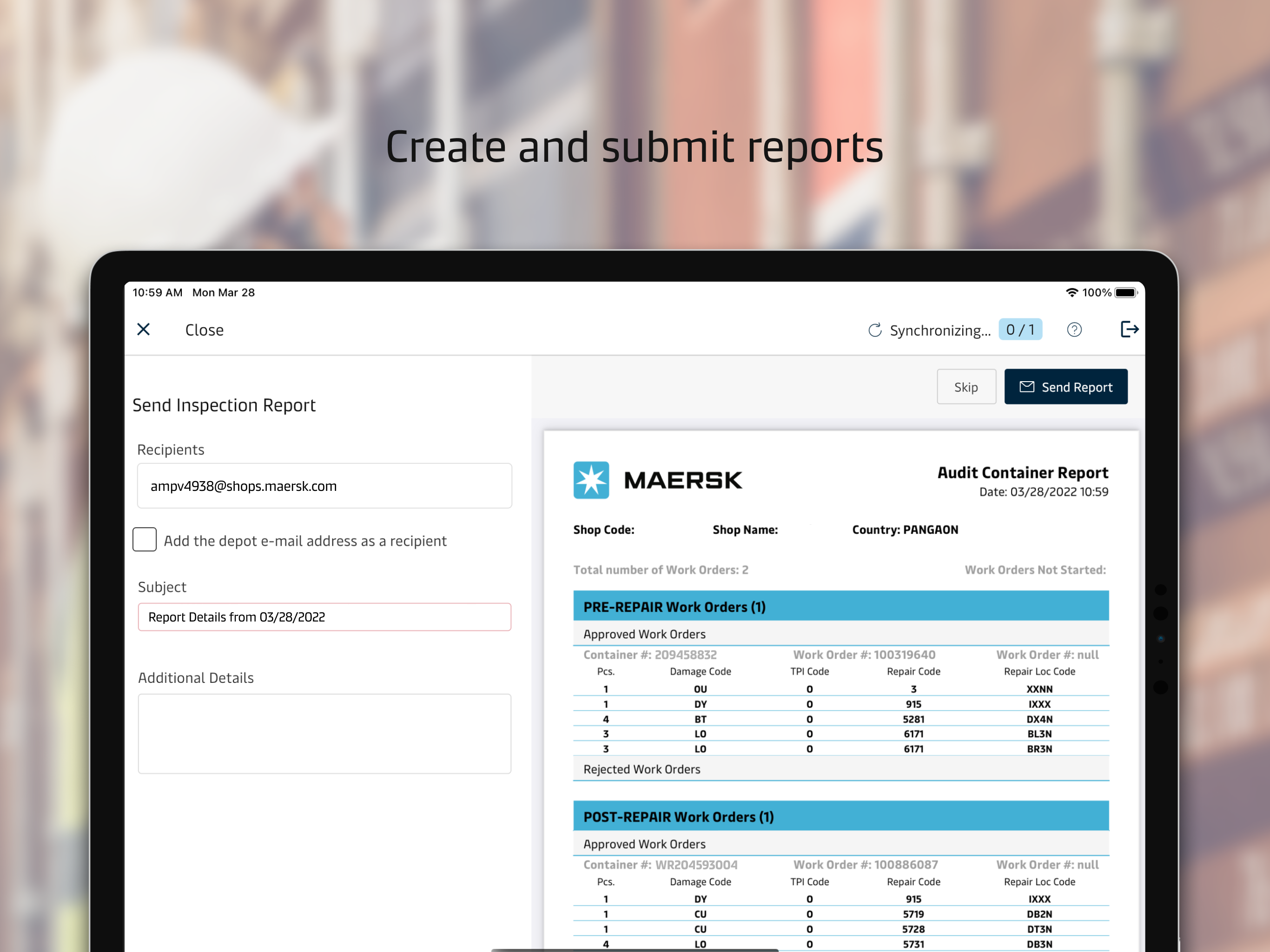The image size is (1270, 952).
Task: Click 'Work Orders Not Started:' text
Action: pyautogui.click(x=1035, y=569)
